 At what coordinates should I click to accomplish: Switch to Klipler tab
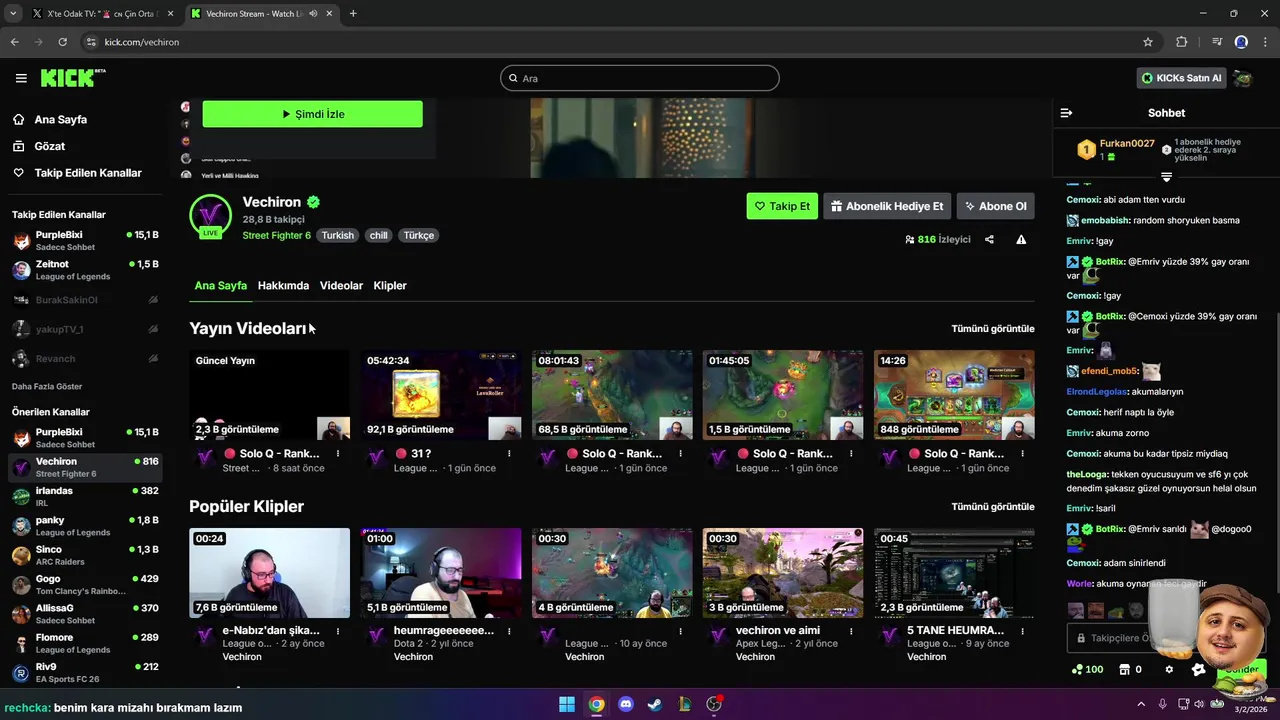390,286
